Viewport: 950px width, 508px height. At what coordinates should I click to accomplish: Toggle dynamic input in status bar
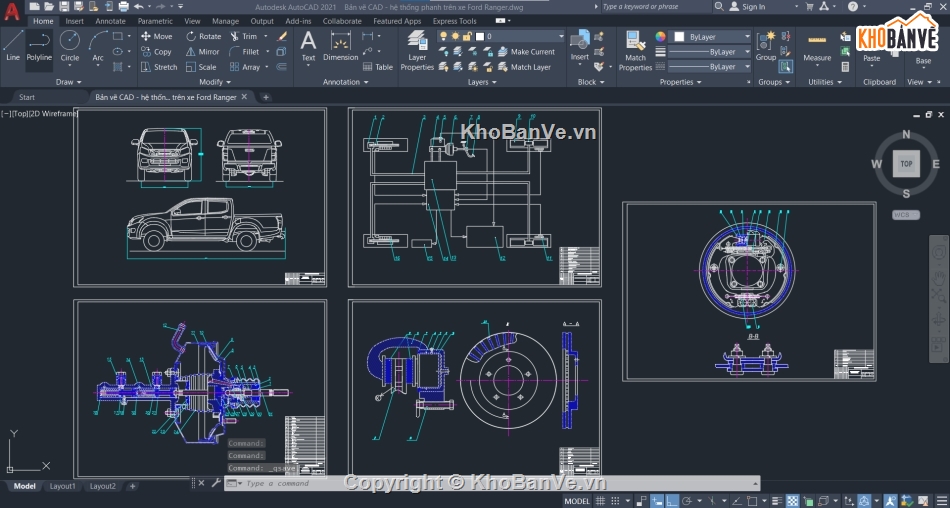657,501
